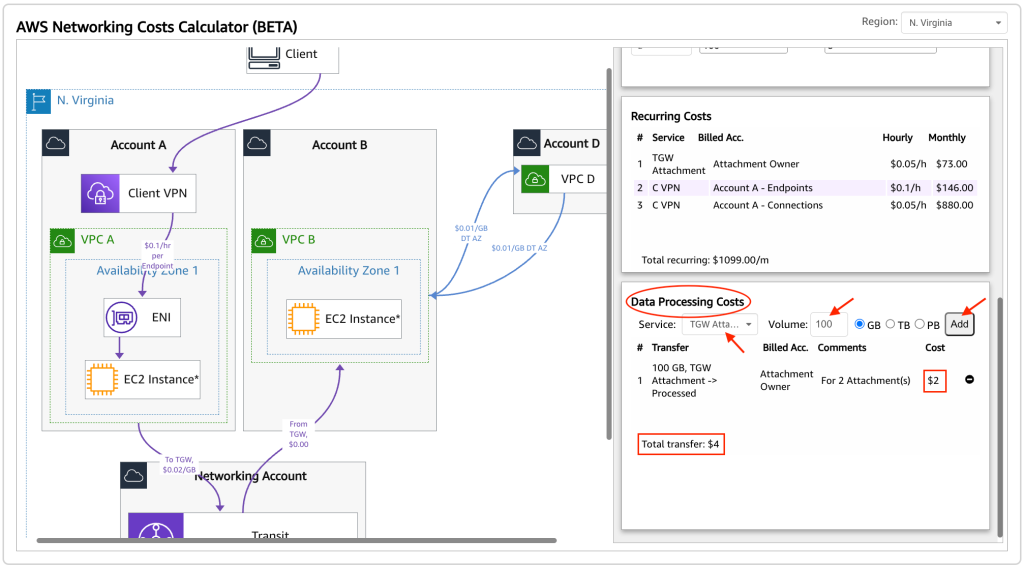Click the Total transfer: $4 text
Screen dimensions: 1024x568
click(680, 444)
